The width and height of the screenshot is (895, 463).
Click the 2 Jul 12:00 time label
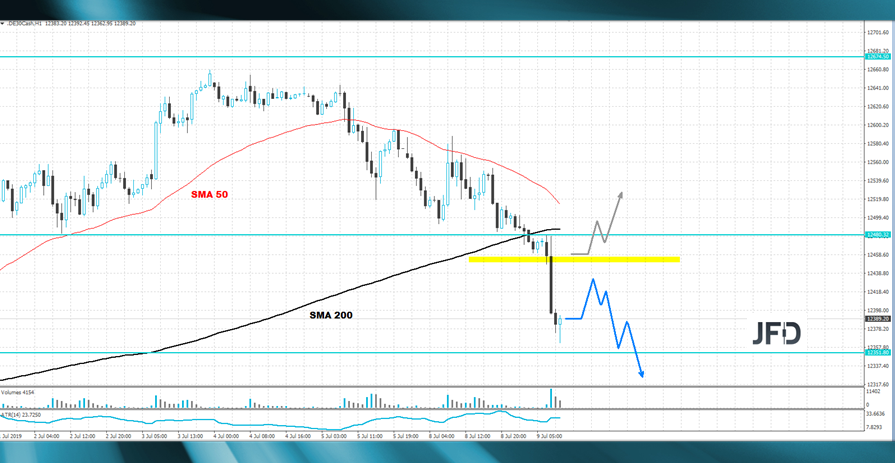pyautogui.click(x=82, y=436)
